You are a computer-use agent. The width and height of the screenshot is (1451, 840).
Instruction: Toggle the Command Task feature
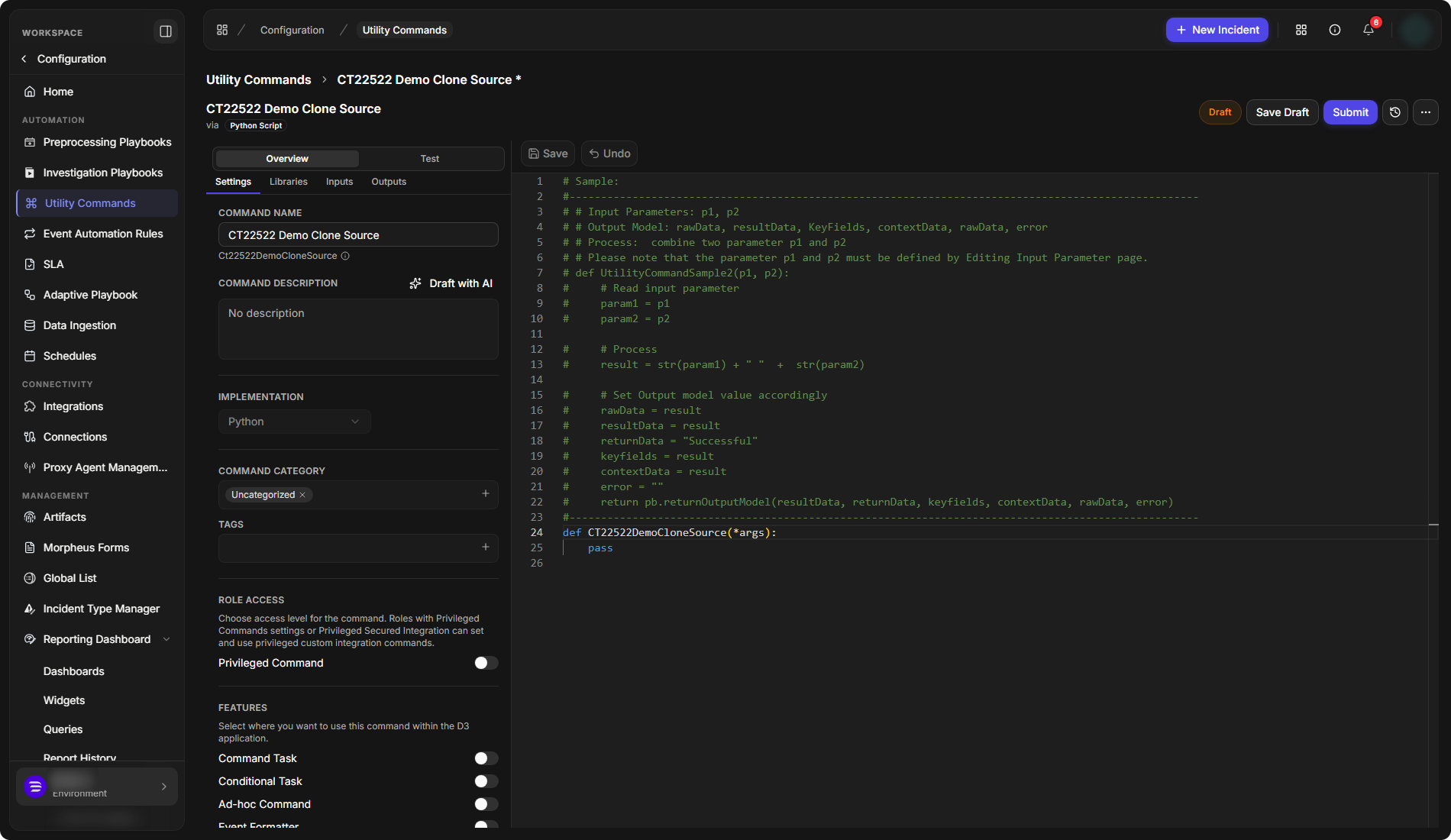click(486, 758)
